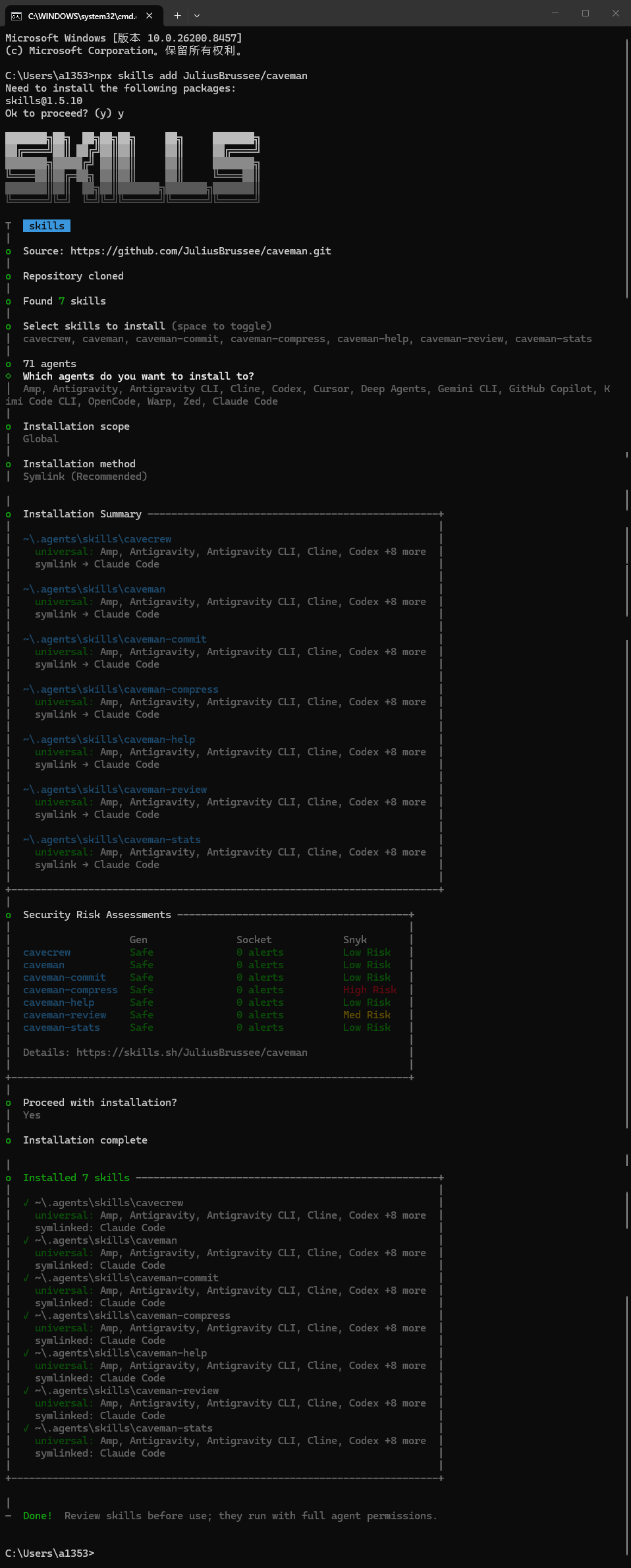
Task: Click the 'npx skills add JuliusBrussee/caveman' command
Action: [x=201, y=76]
